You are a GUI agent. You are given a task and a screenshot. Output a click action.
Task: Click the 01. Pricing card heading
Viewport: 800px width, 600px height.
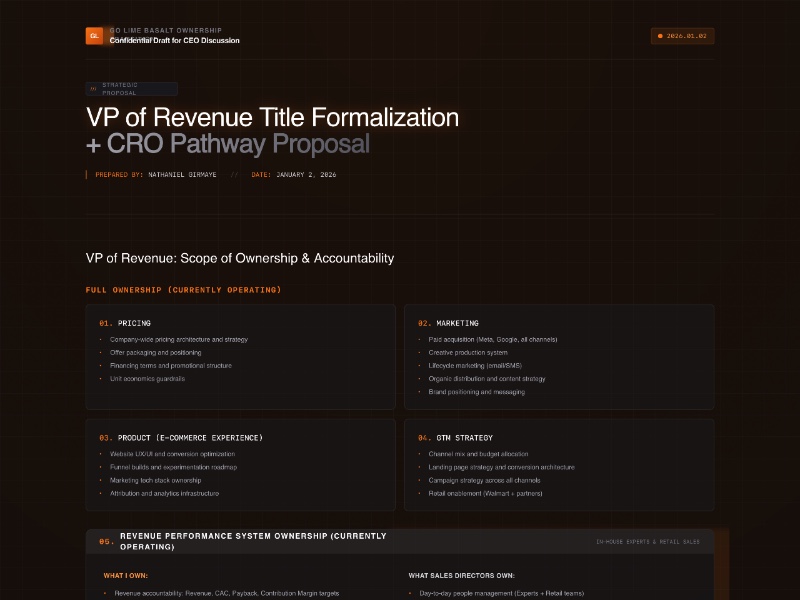[125, 323]
